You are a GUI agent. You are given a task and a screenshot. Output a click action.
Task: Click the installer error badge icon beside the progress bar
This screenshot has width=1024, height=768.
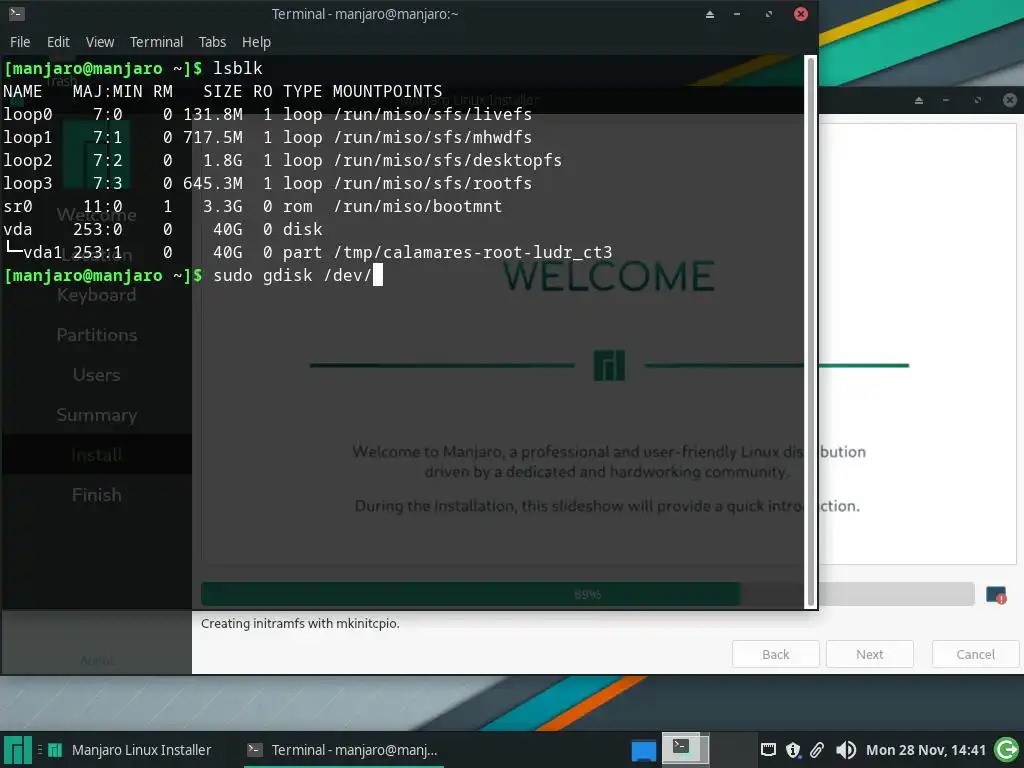[996, 595]
